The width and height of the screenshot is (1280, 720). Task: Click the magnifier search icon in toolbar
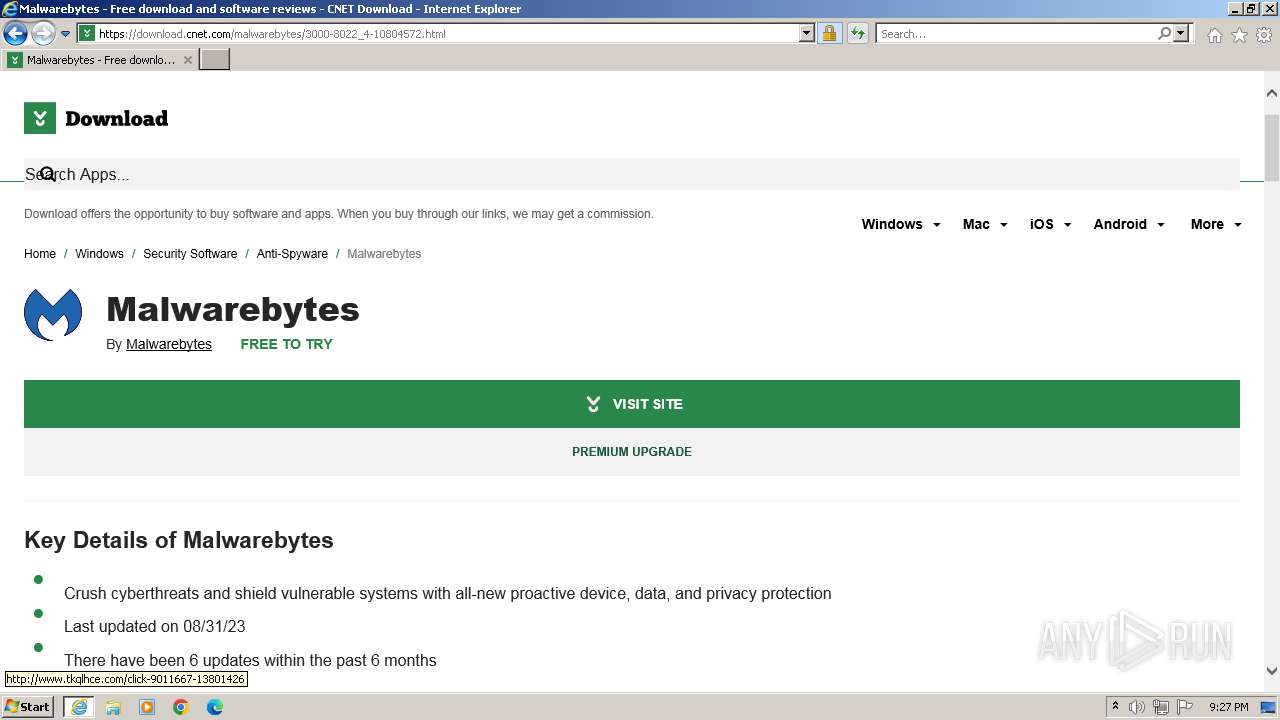click(1164, 33)
